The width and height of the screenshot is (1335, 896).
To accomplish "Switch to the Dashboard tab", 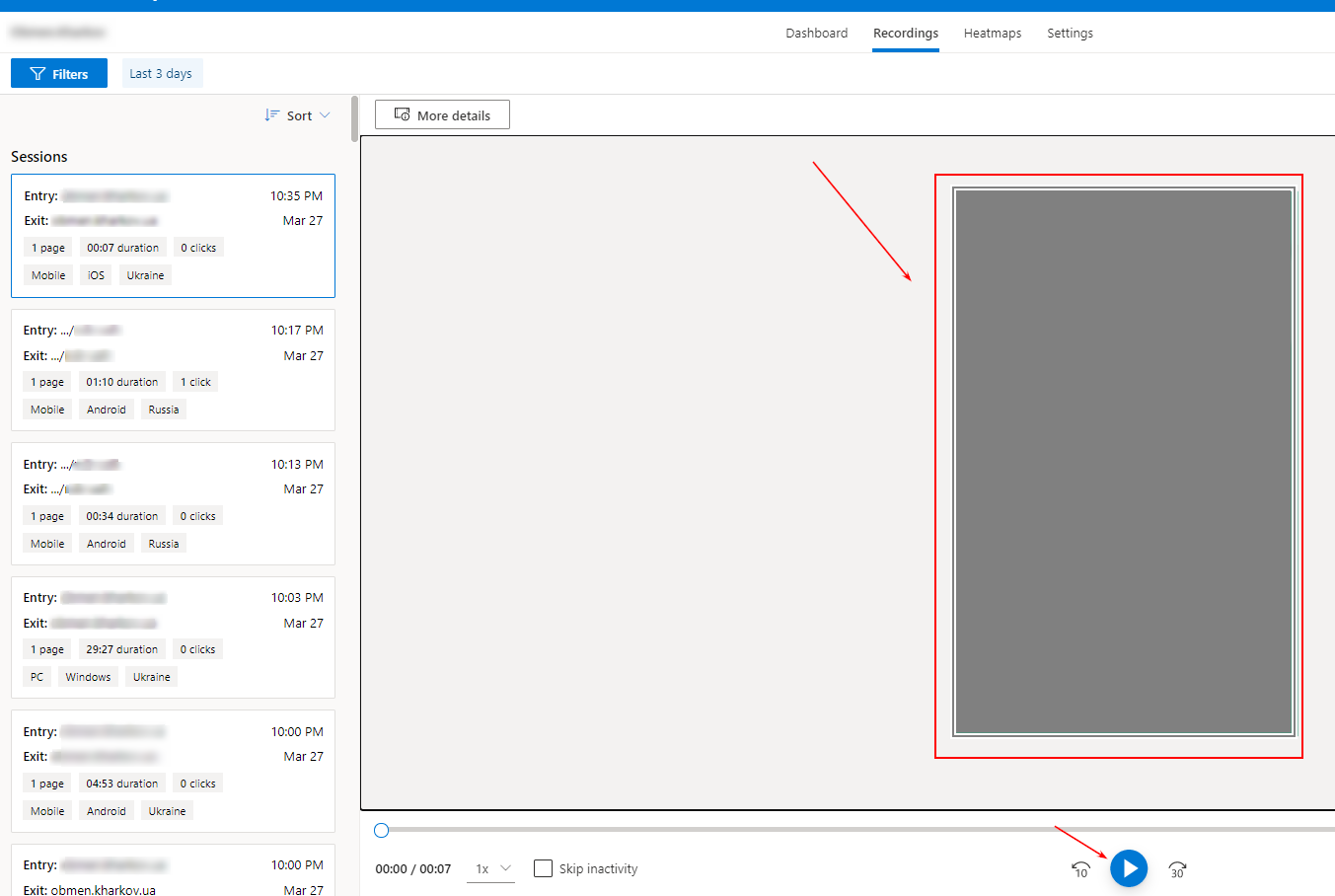I will [816, 33].
